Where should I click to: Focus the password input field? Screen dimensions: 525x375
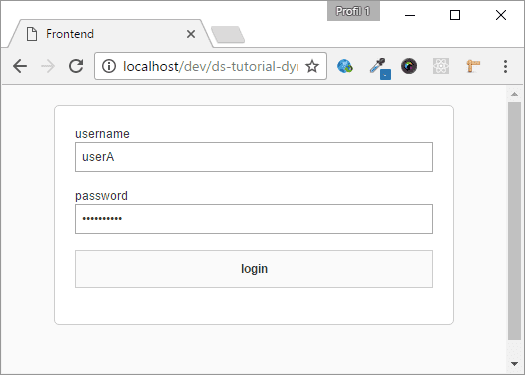[x=254, y=219]
